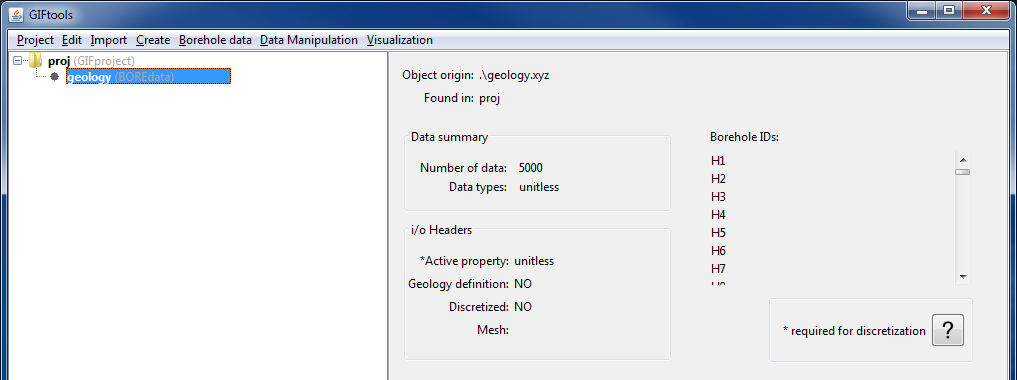Select borehole ID H6
The height and width of the screenshot is (380, 1017).
coord(718,251)
